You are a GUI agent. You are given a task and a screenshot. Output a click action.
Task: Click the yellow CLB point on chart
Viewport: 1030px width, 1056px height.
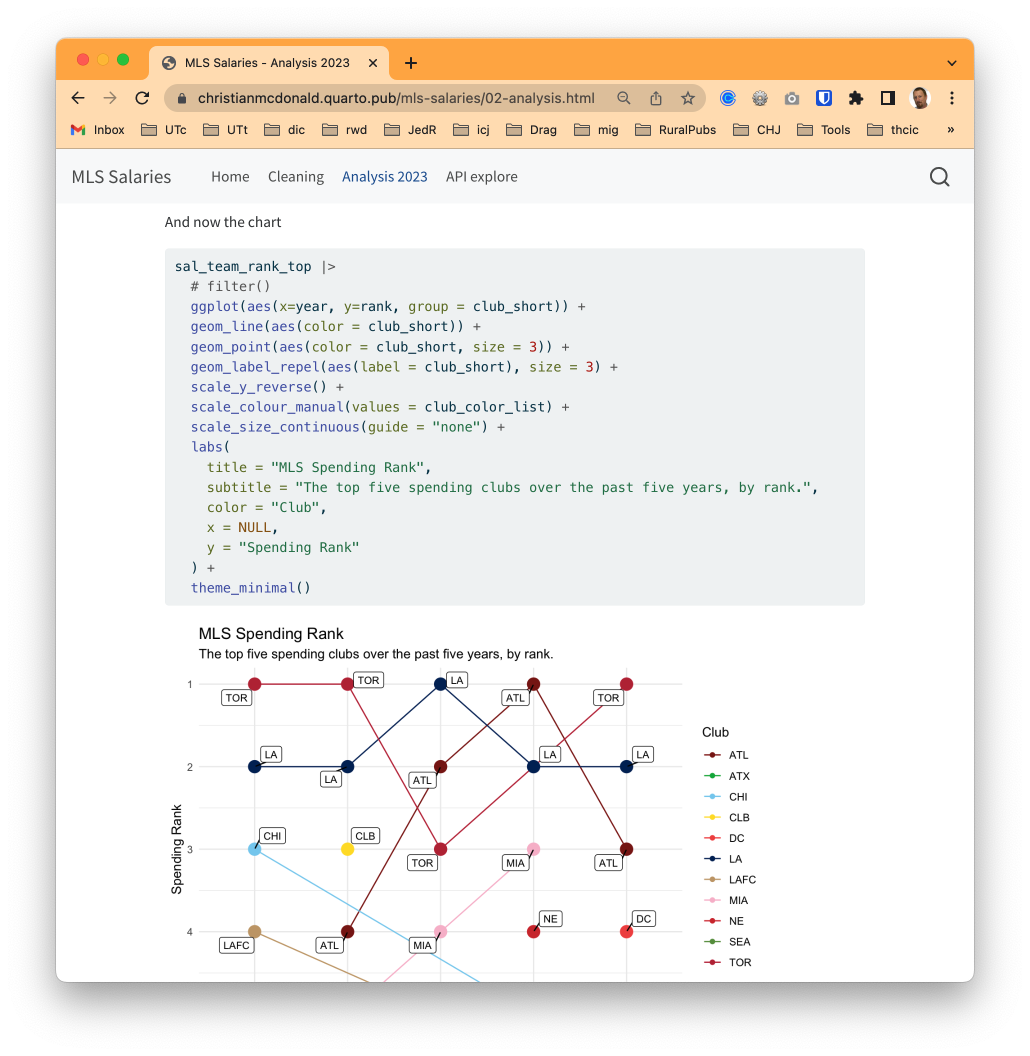(x=347, y=849)
